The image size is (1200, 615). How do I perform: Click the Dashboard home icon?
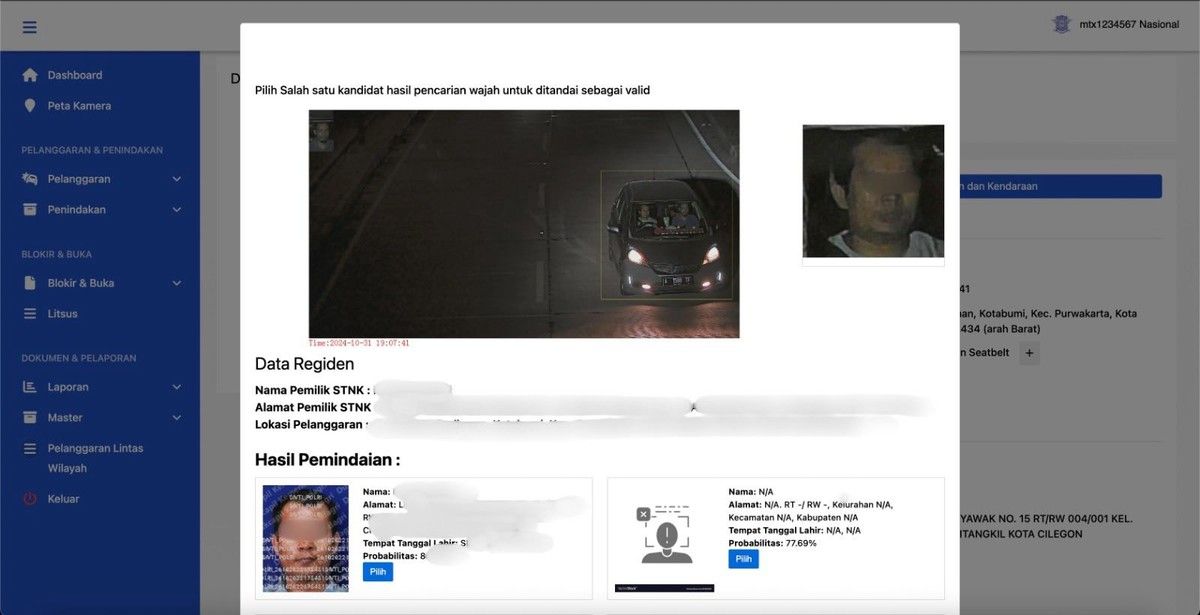[30, 75]
